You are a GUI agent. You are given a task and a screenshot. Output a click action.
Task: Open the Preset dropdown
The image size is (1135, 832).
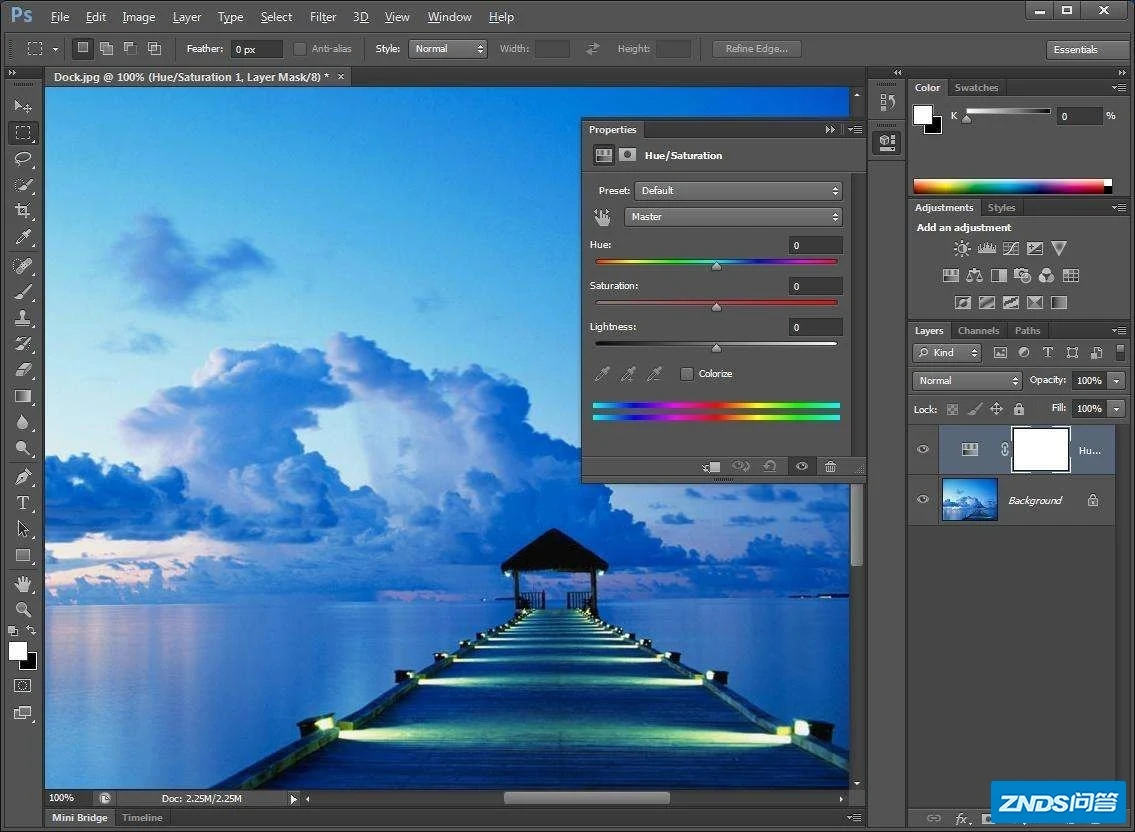pos(738,191)
